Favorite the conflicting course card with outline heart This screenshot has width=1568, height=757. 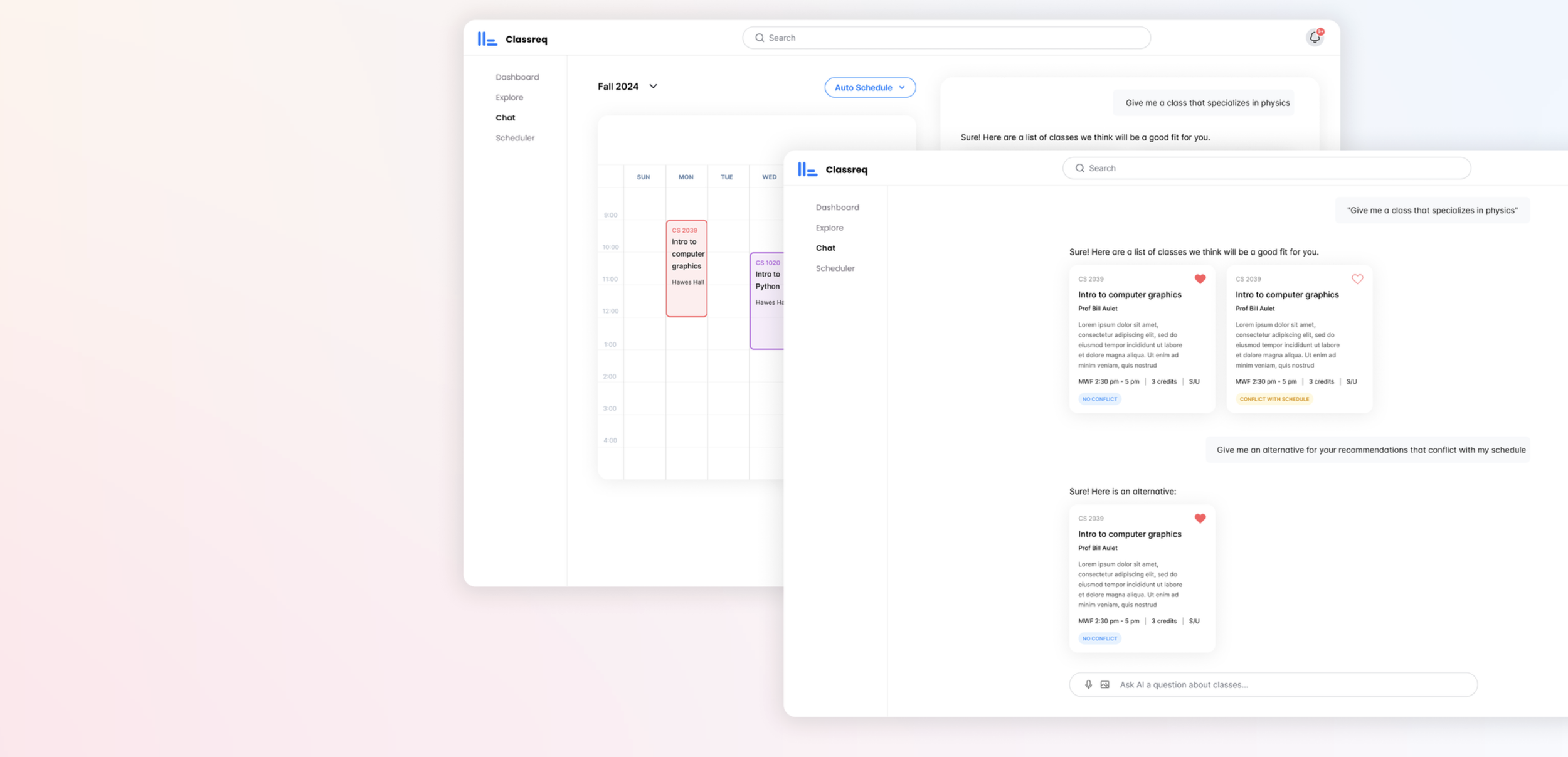[x=1357, y=279]
